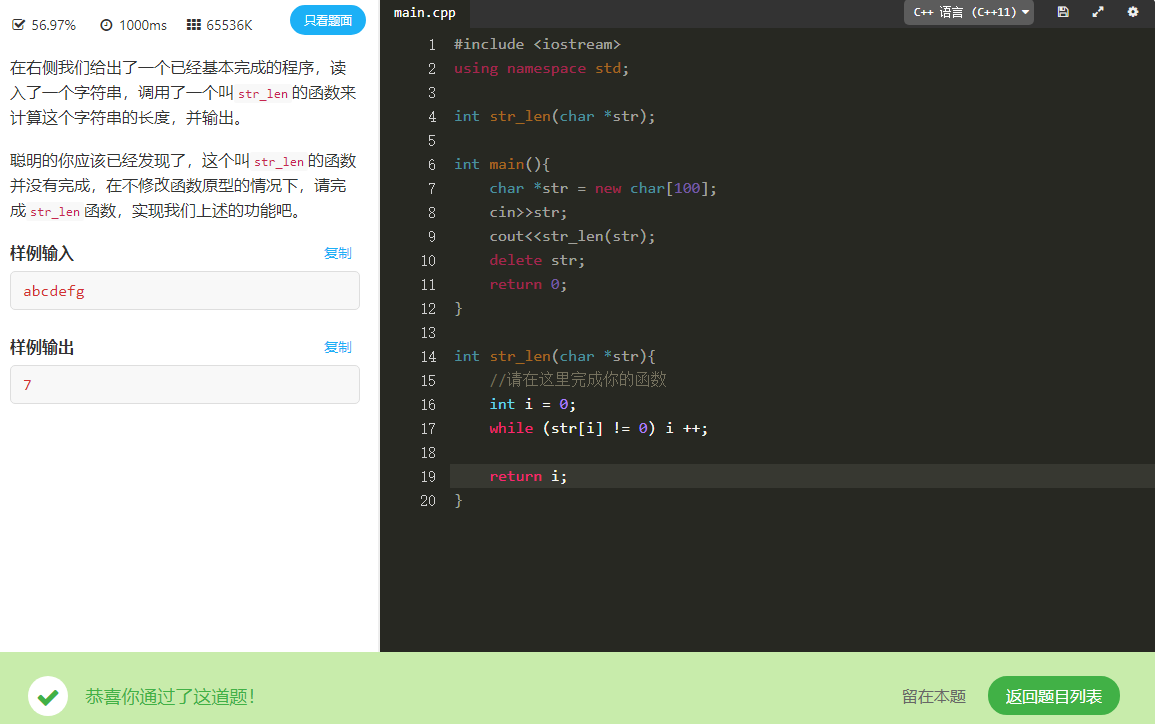Click the 只看题面 button

coord(328,21)
